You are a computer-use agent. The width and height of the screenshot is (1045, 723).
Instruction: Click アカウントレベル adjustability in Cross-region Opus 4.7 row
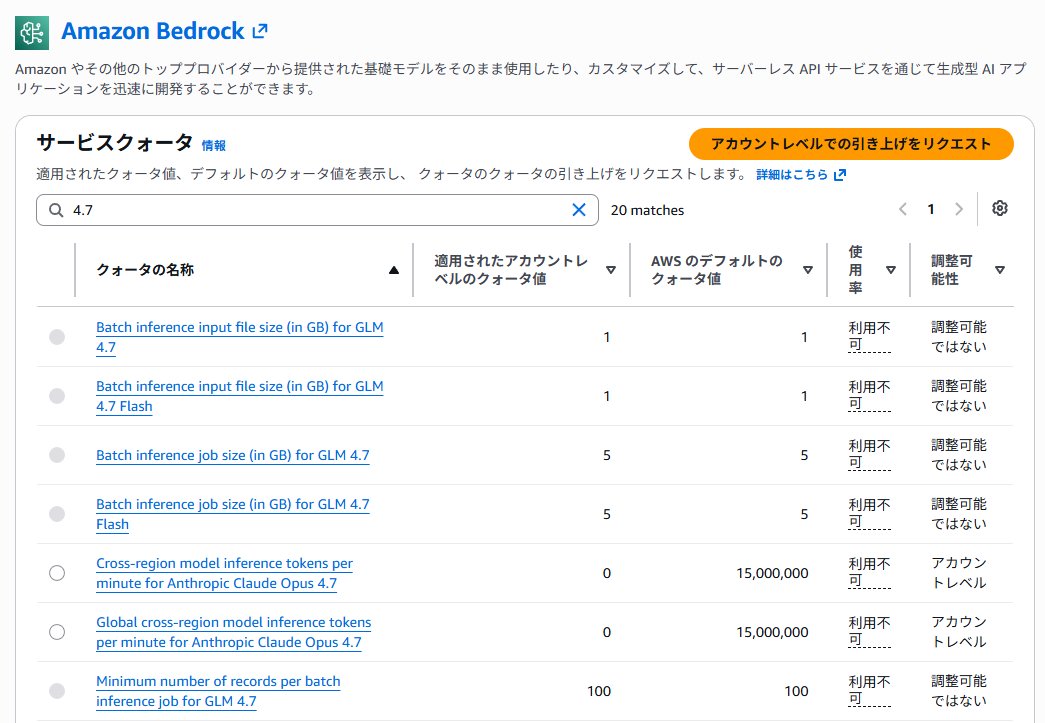point(958,573)
